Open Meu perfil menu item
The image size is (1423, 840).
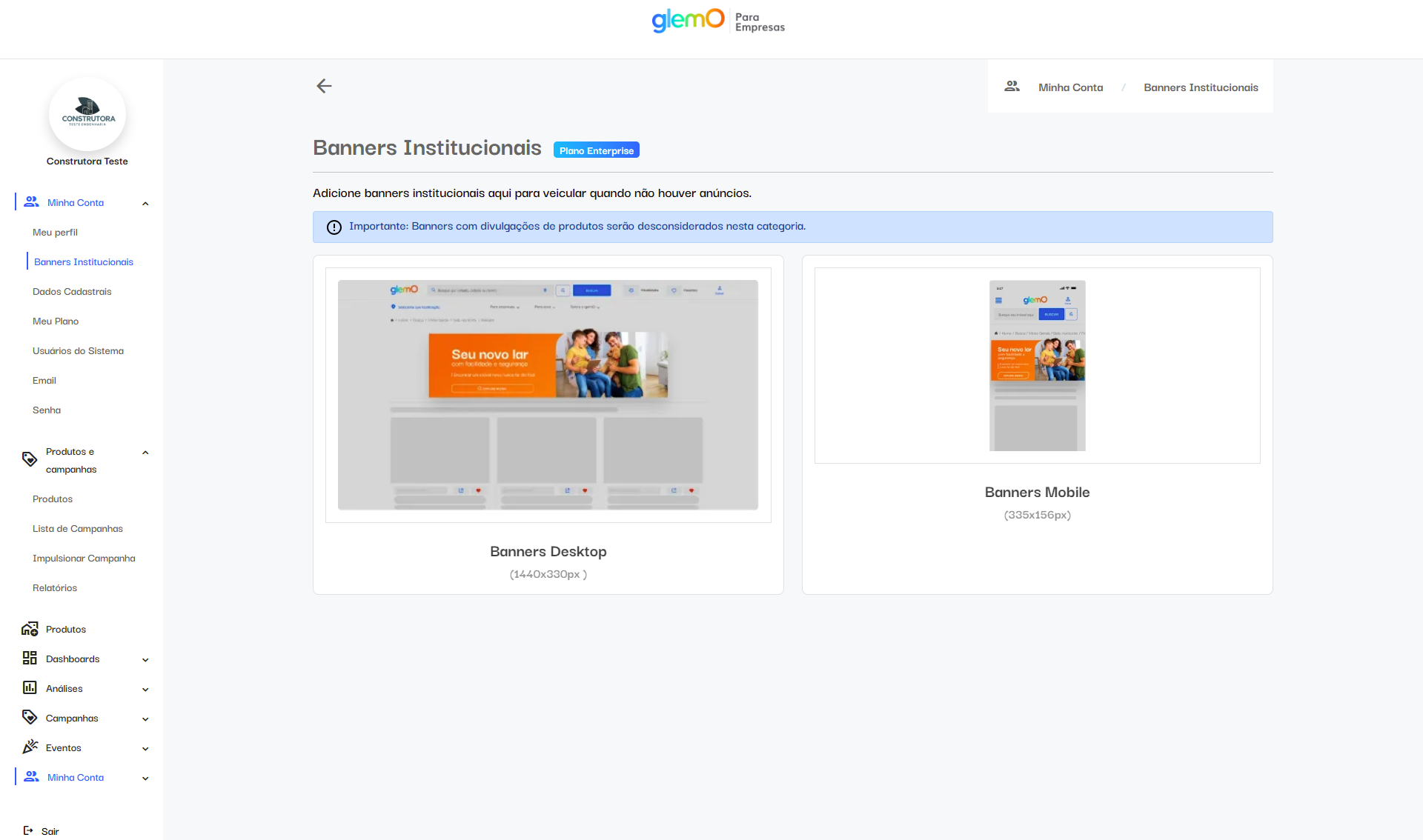coord(55,233)
